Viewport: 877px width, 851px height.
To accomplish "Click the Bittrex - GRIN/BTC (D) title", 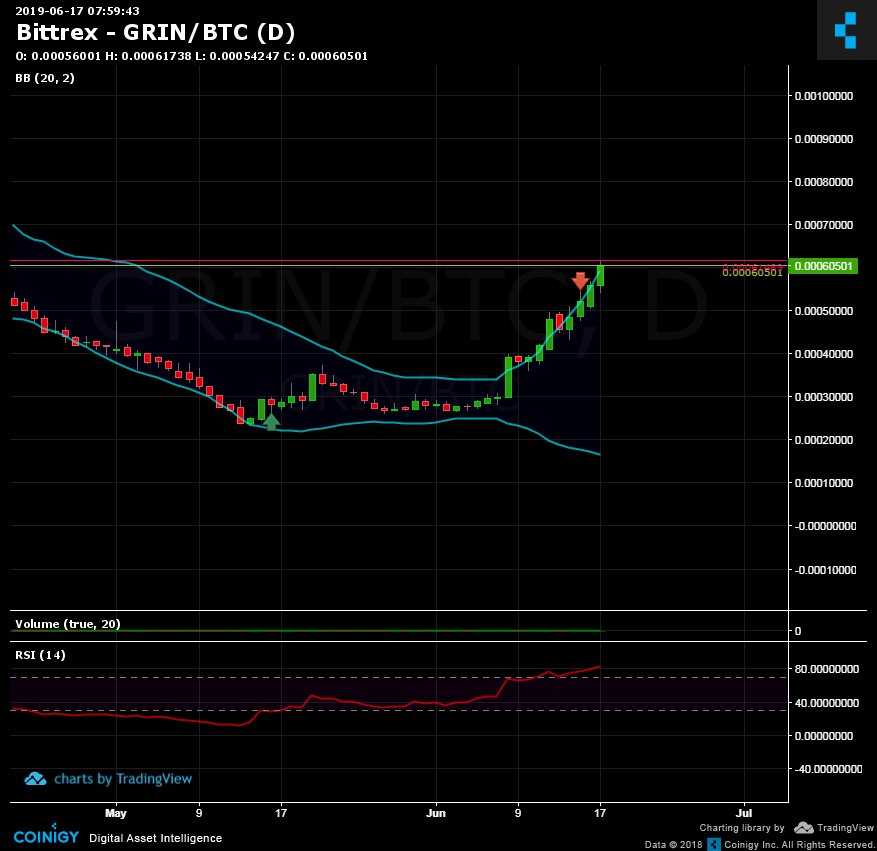I will [155, 32].
